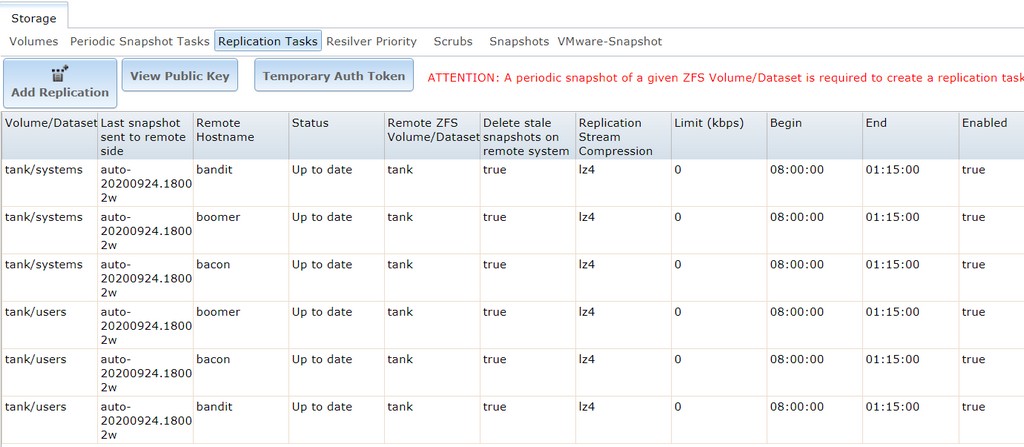
Task: Switch to the VMware-Snapshot section
Action: 610,42
